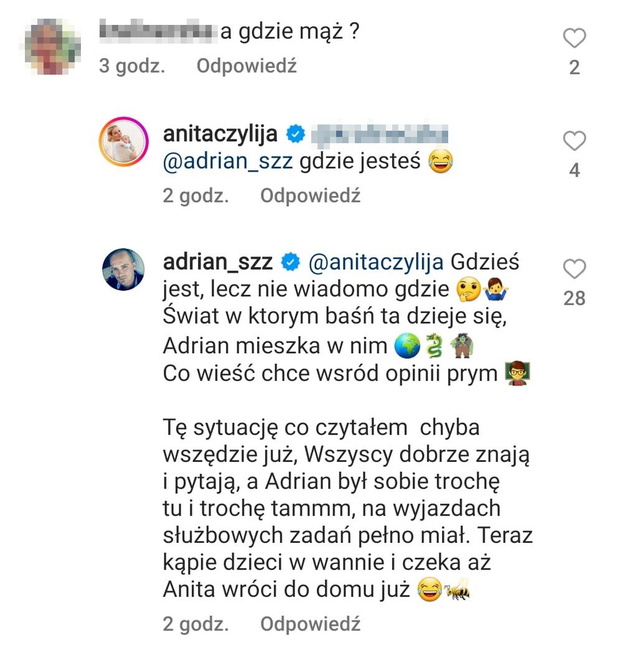620x663 pixels.
Task: Click Odpowiedź under adrian_szz's comment
Action: [310, 624]
